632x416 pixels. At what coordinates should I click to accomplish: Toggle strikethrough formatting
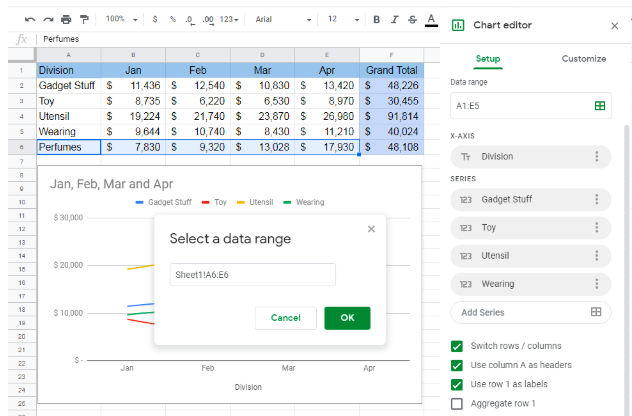[412, 19]
